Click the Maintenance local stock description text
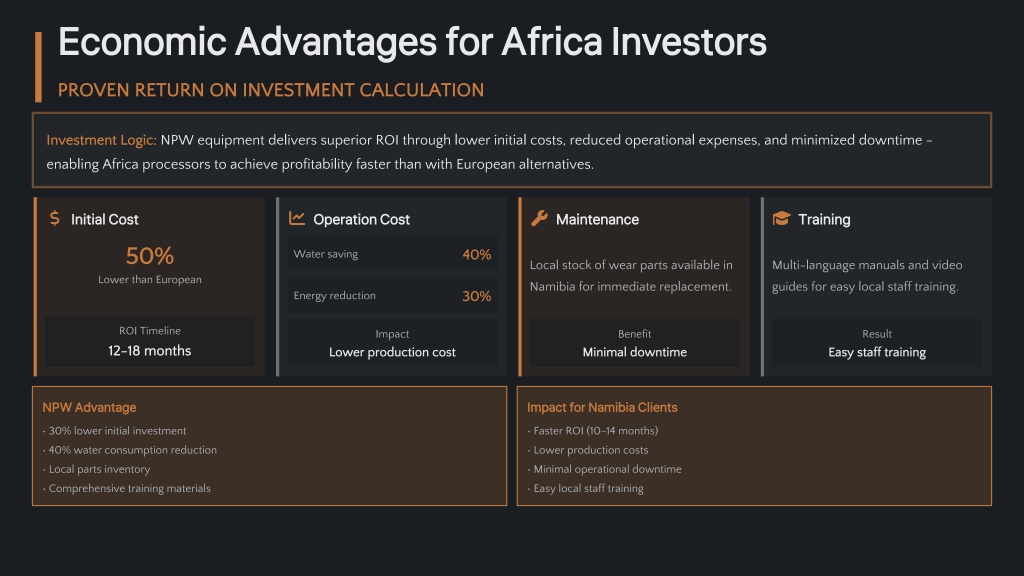Screen dimensions: 1024x576 [631, 276]
